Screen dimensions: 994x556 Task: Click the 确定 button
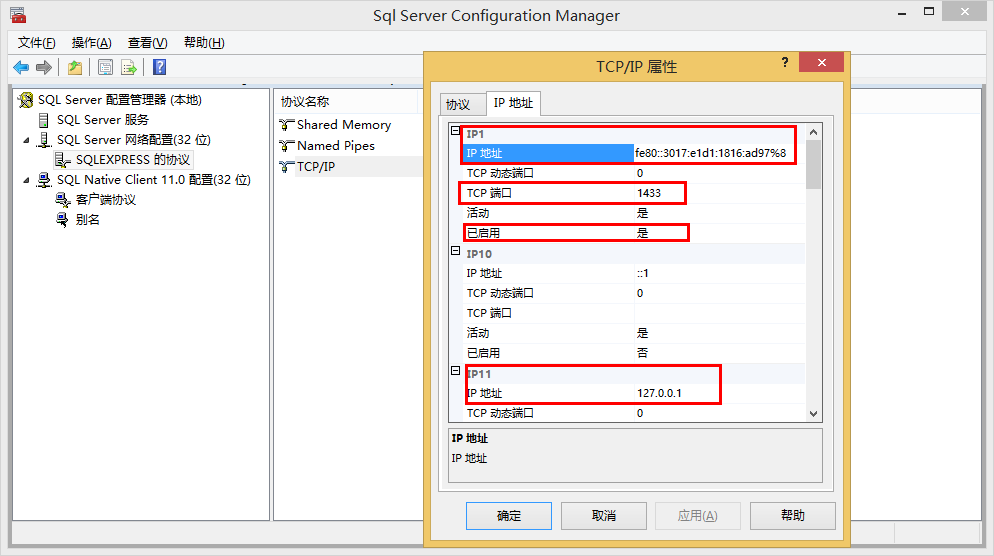(x=508, y=516)
